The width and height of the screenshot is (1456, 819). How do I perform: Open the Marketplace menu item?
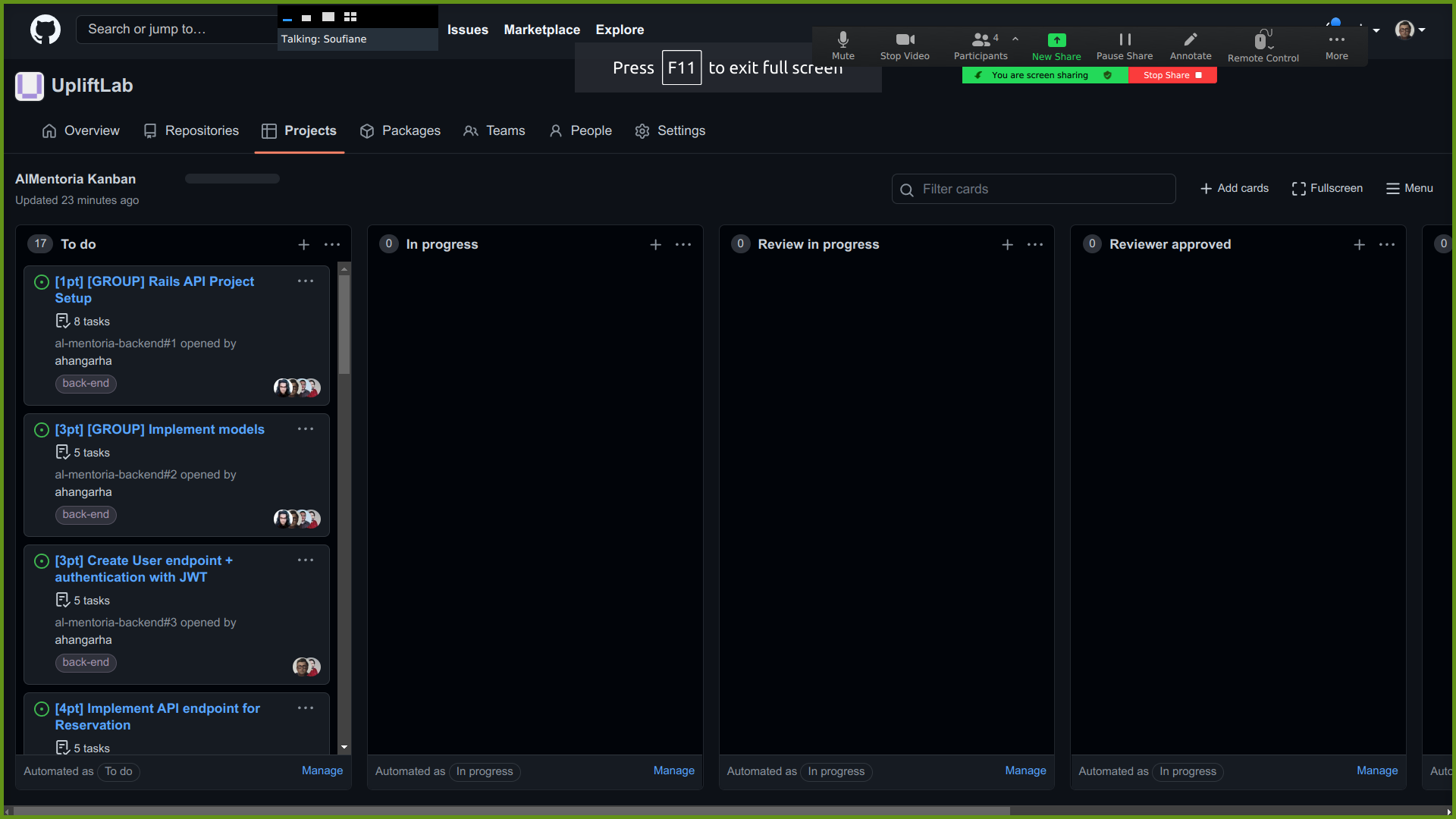coord(541,30)
